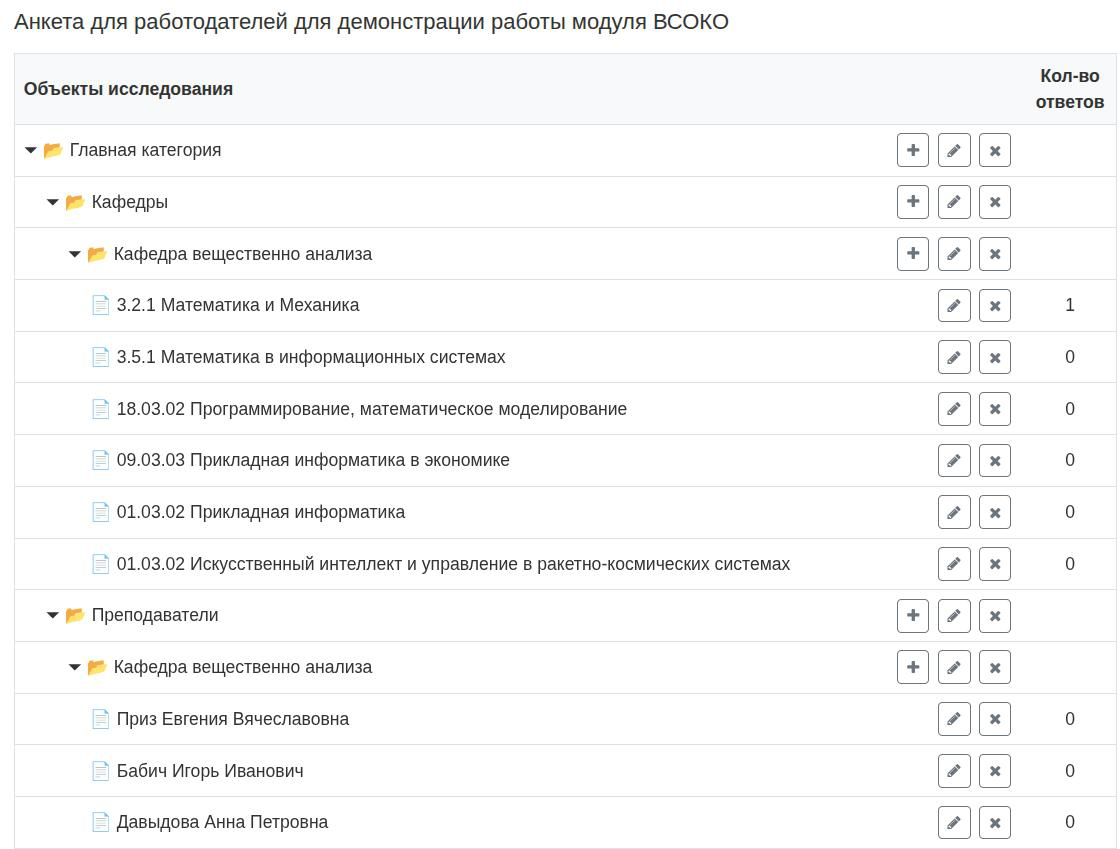Edit the Кафедры category
Viewport: 1120px width, 849px height.
tap(953, 201)
